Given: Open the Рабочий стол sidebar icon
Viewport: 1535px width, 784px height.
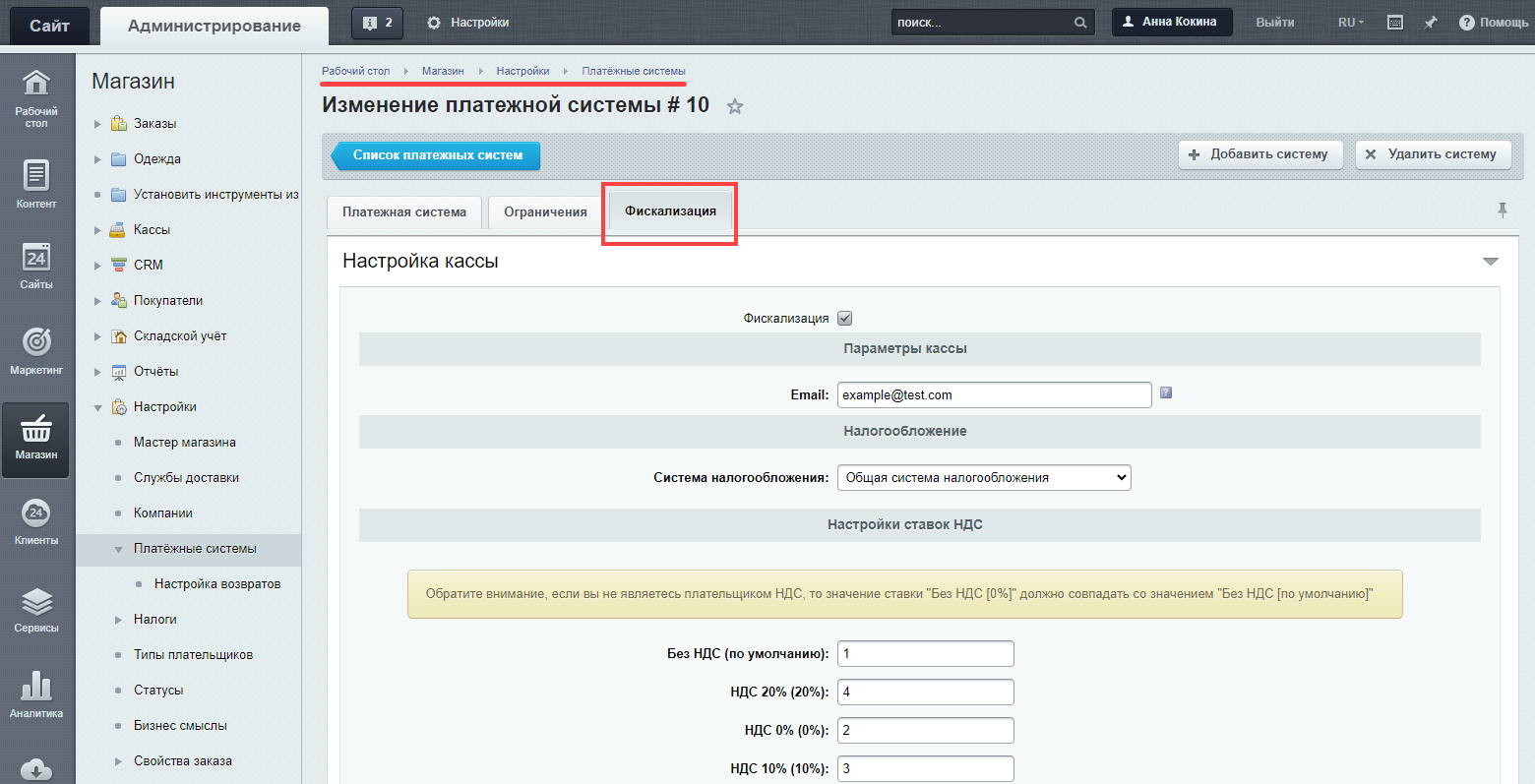Looking at the screenshot, I should click(36, 98).
